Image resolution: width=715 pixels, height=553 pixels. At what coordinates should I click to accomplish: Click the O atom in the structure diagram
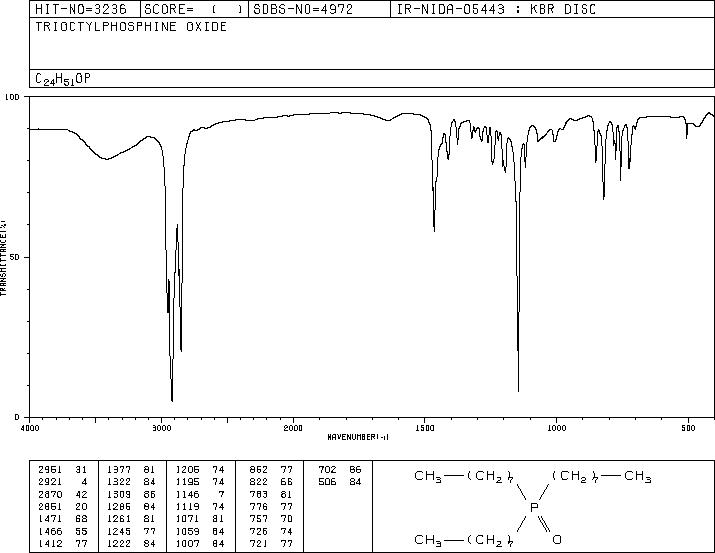tap(557, 539)
